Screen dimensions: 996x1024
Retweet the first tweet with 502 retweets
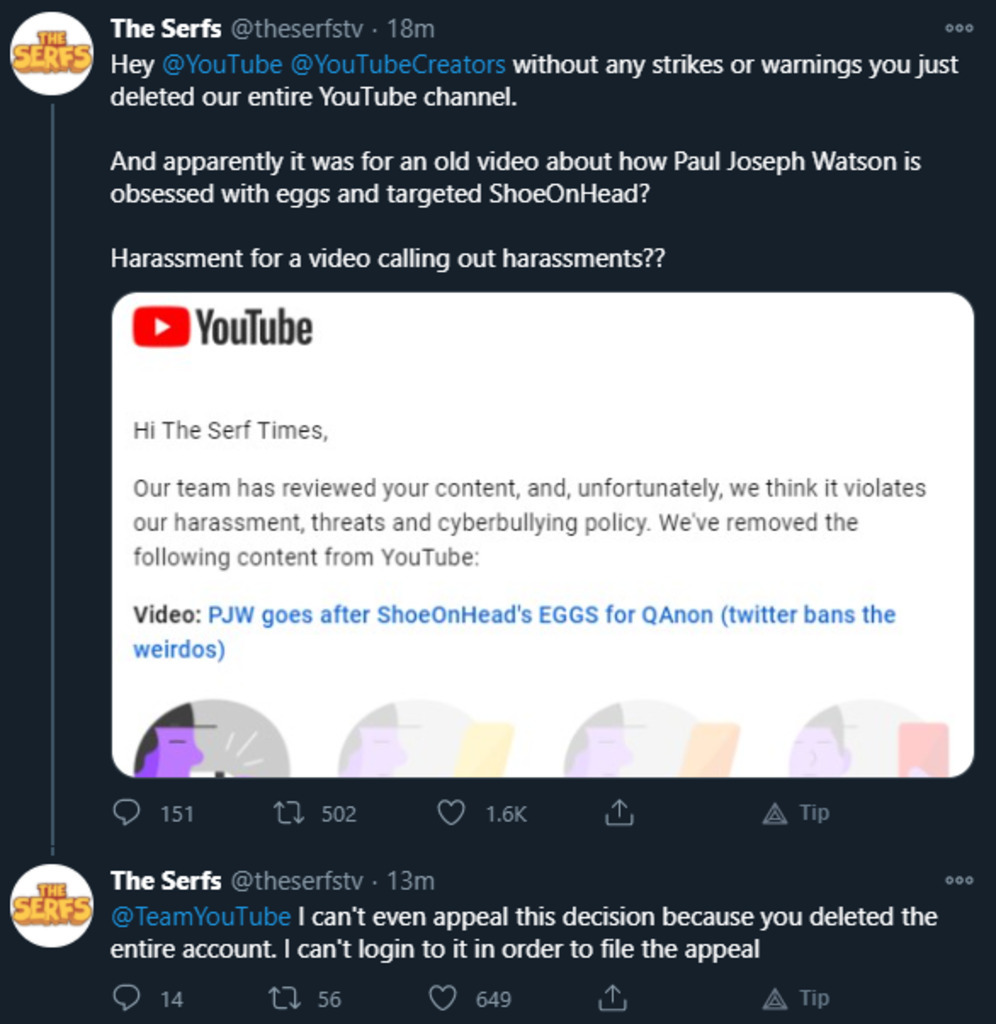pos(289,812)
